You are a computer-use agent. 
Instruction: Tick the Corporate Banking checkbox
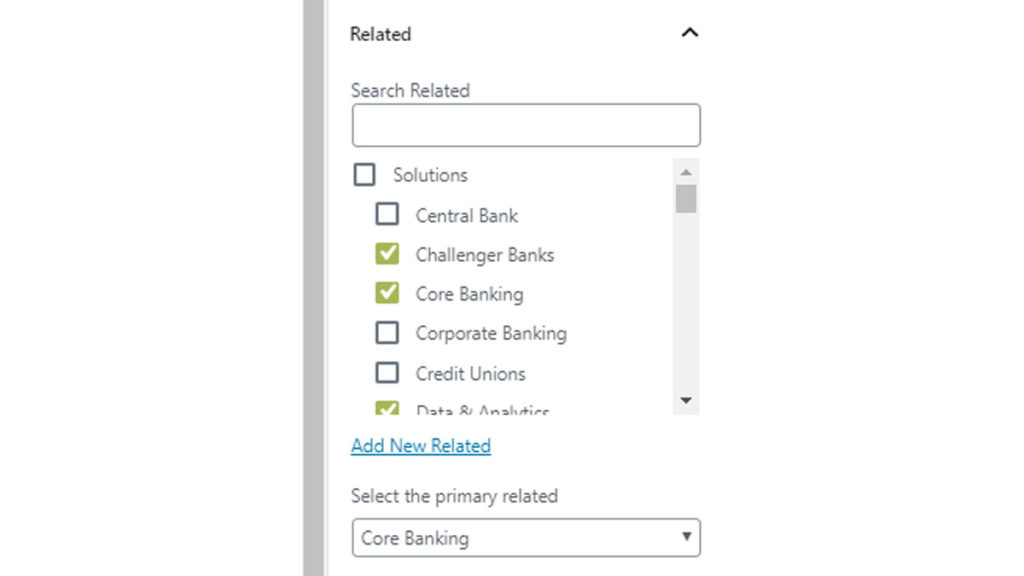[x=387, y=333]
